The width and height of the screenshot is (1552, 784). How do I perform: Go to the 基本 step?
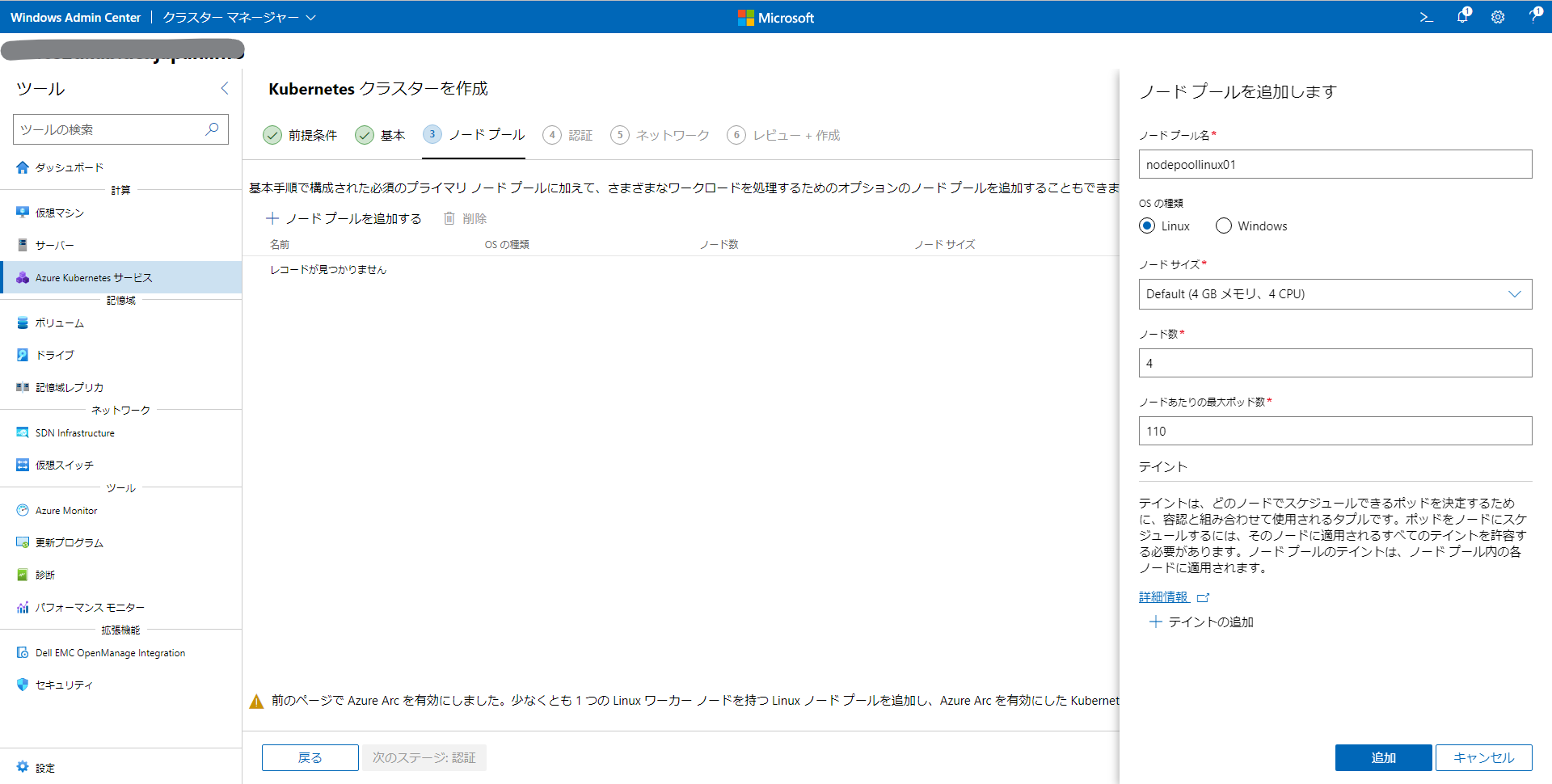click(380, 135)
